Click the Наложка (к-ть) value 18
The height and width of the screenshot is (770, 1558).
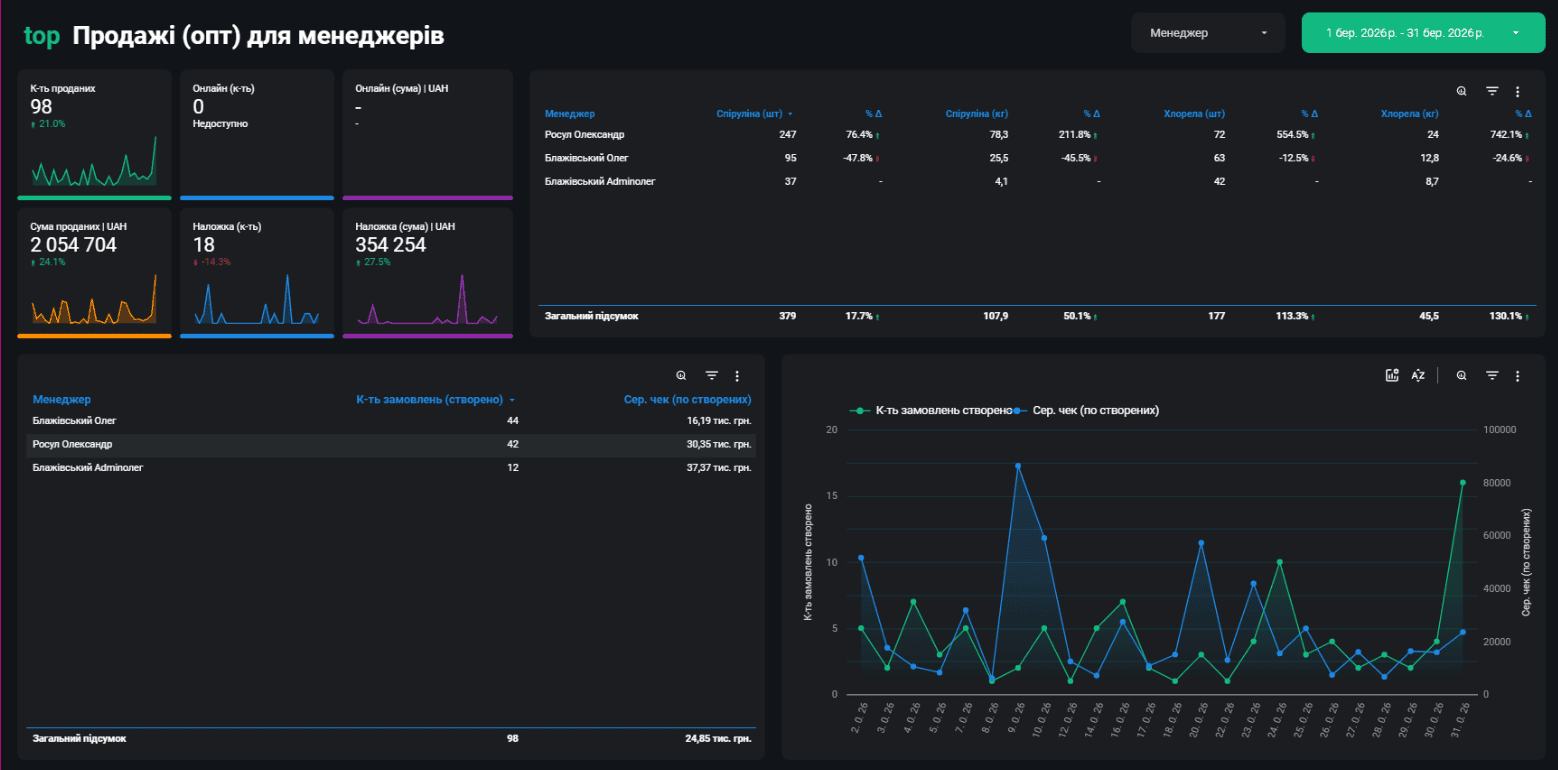pos(204,245)
